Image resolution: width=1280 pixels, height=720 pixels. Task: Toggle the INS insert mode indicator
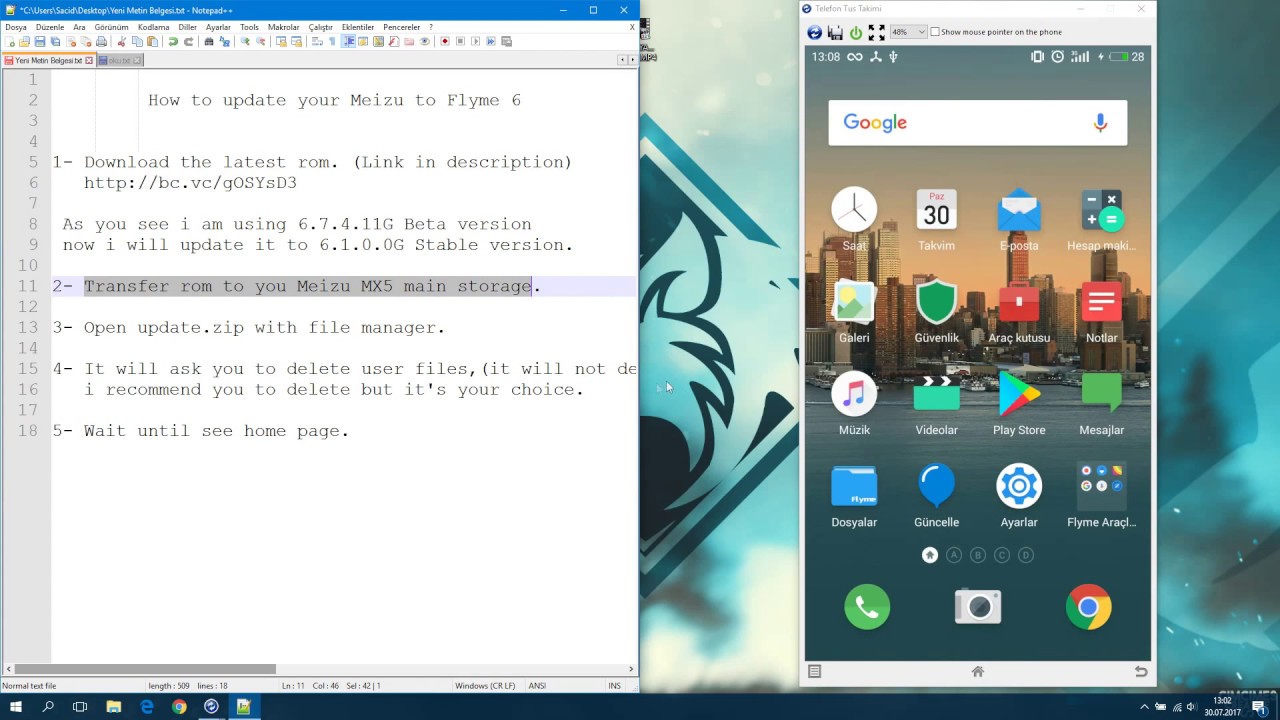(614, 686)
